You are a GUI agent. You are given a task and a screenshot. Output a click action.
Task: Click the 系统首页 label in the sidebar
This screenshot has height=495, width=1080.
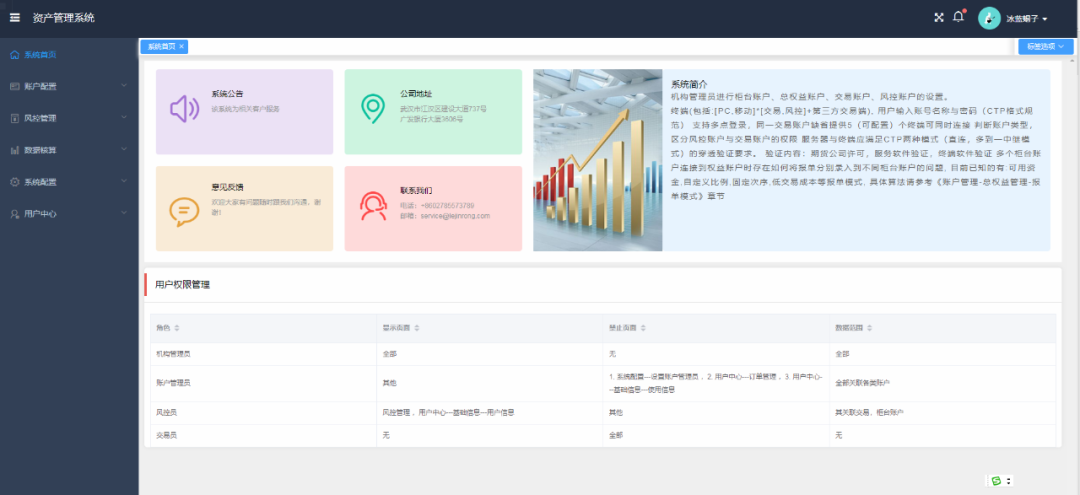click(x=40, y=54)
